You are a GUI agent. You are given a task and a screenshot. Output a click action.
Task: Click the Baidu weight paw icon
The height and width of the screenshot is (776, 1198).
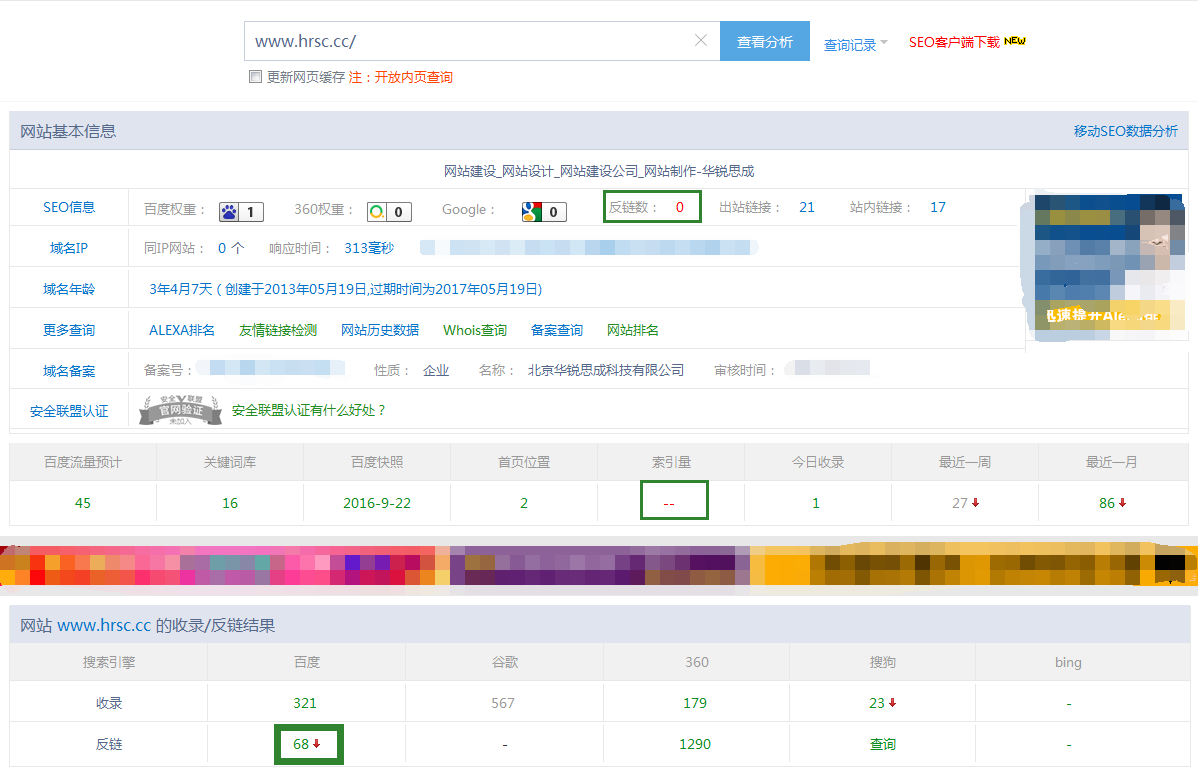tap(229, 211)
